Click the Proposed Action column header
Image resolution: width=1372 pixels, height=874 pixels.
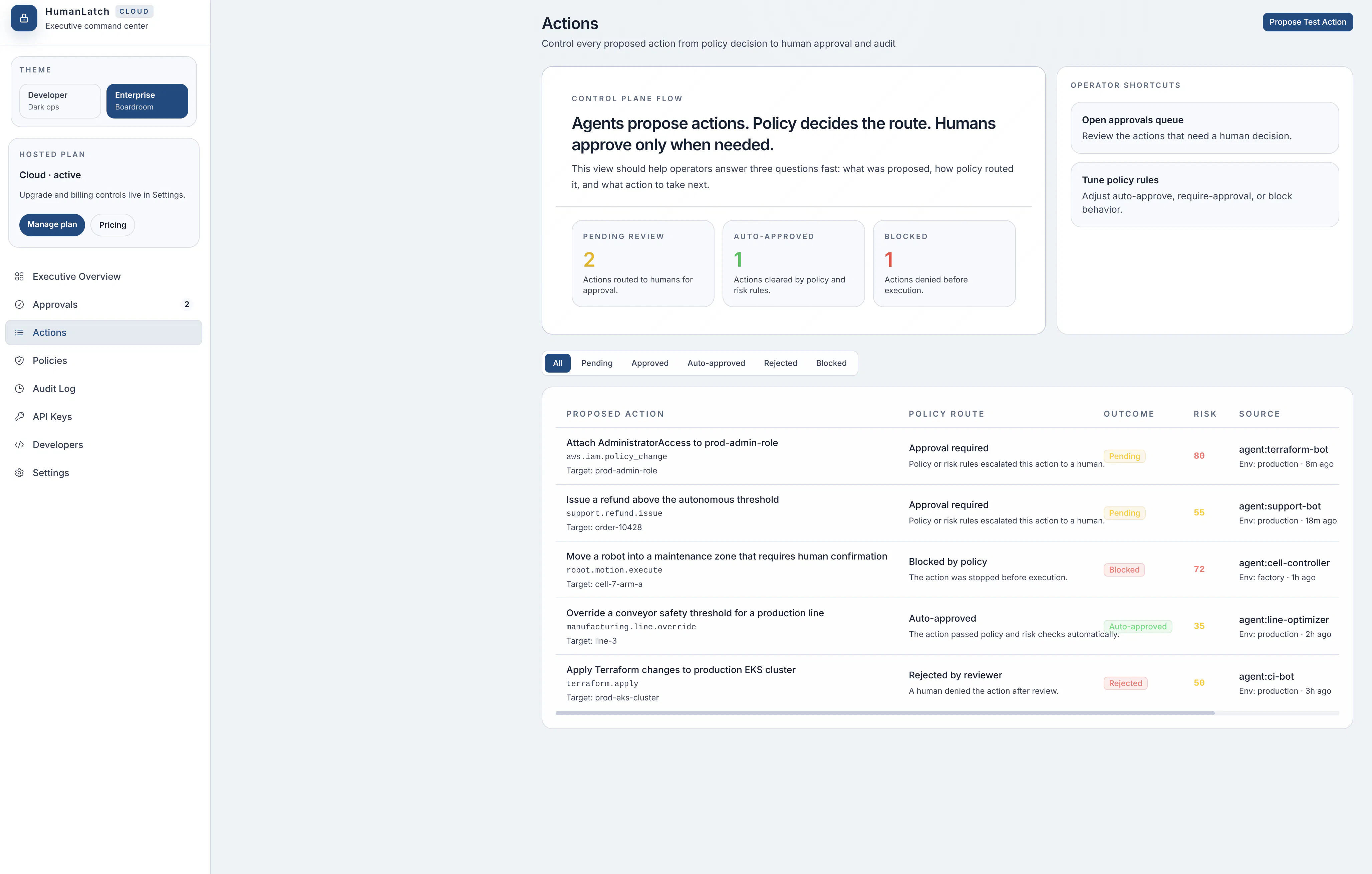point(615,414)
